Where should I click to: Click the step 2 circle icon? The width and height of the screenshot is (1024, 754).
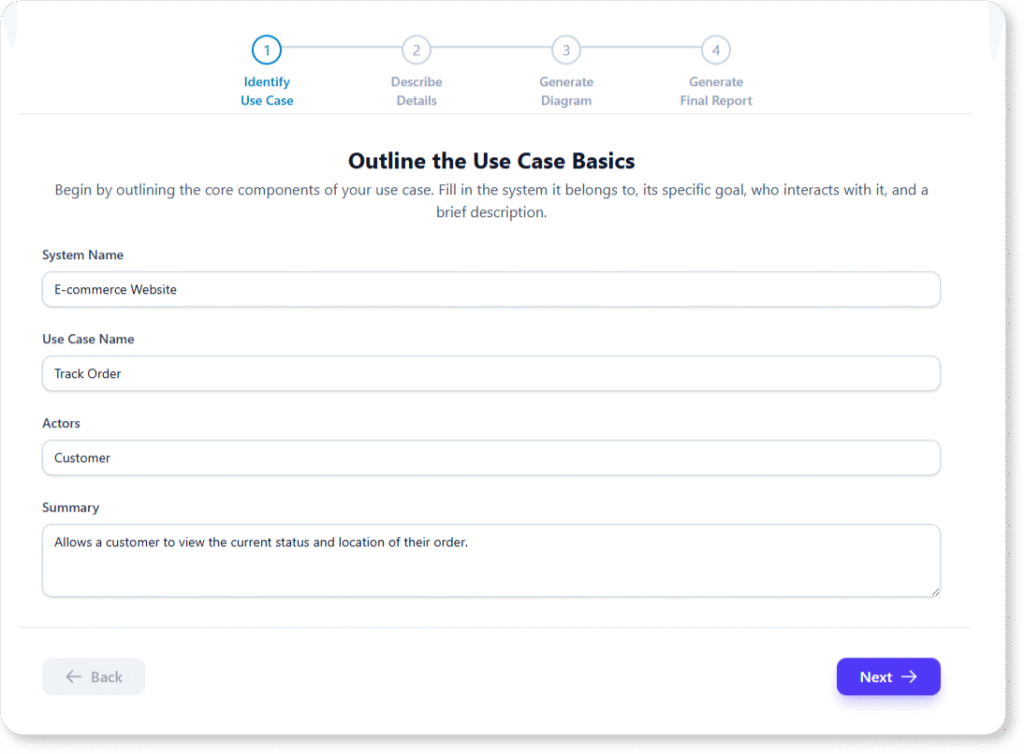pos(416,49)
